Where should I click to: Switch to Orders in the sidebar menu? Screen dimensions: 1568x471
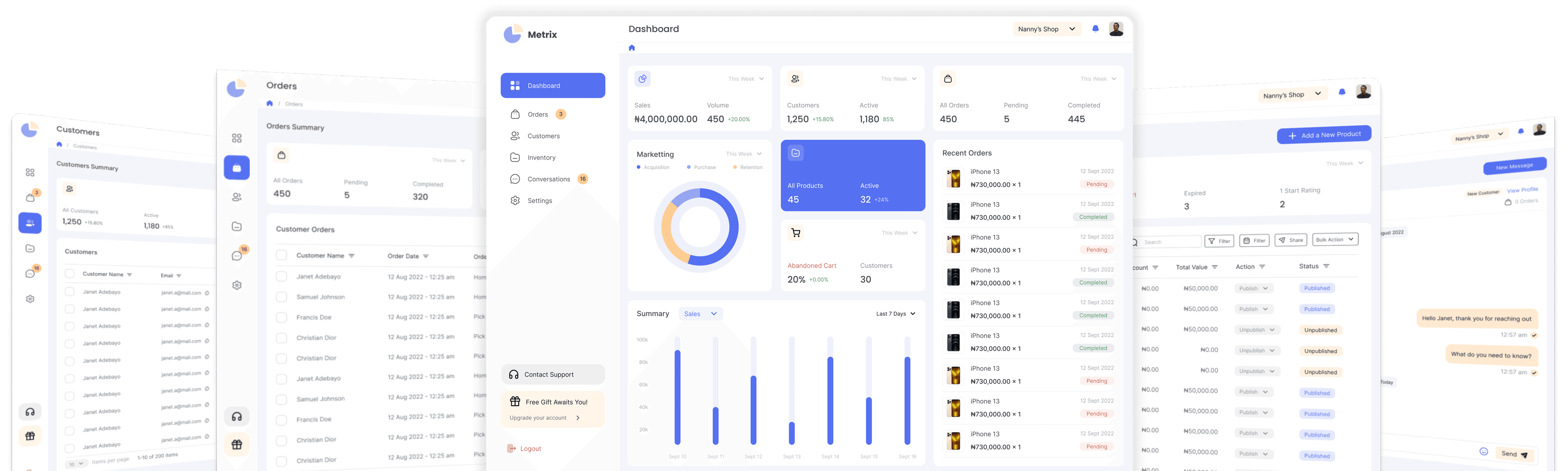point(537,114)
